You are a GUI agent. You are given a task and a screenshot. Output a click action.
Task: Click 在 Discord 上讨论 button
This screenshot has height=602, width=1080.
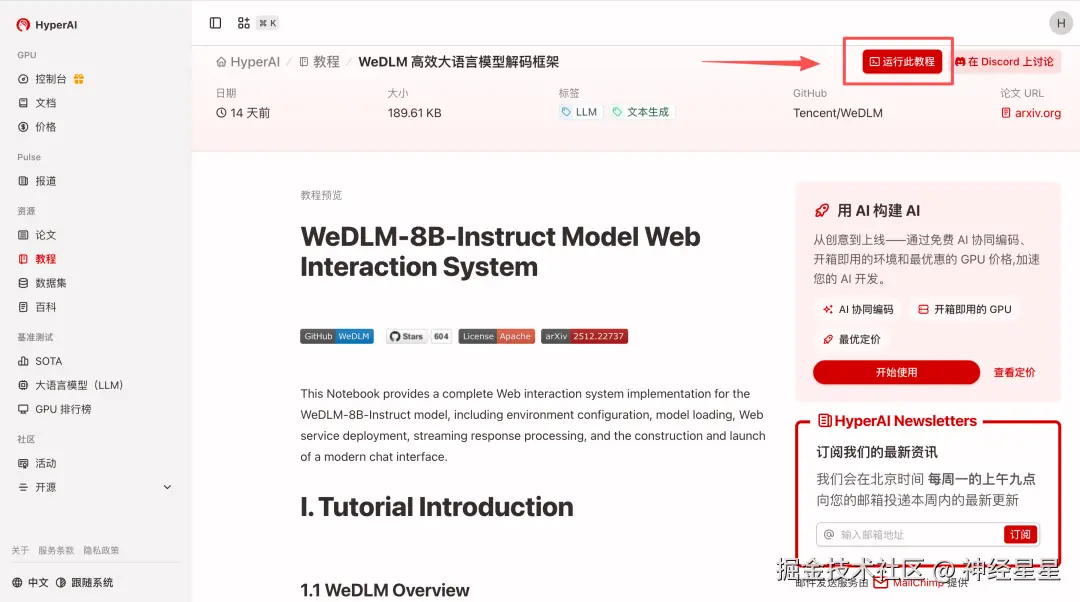[x=1004, y=61]
